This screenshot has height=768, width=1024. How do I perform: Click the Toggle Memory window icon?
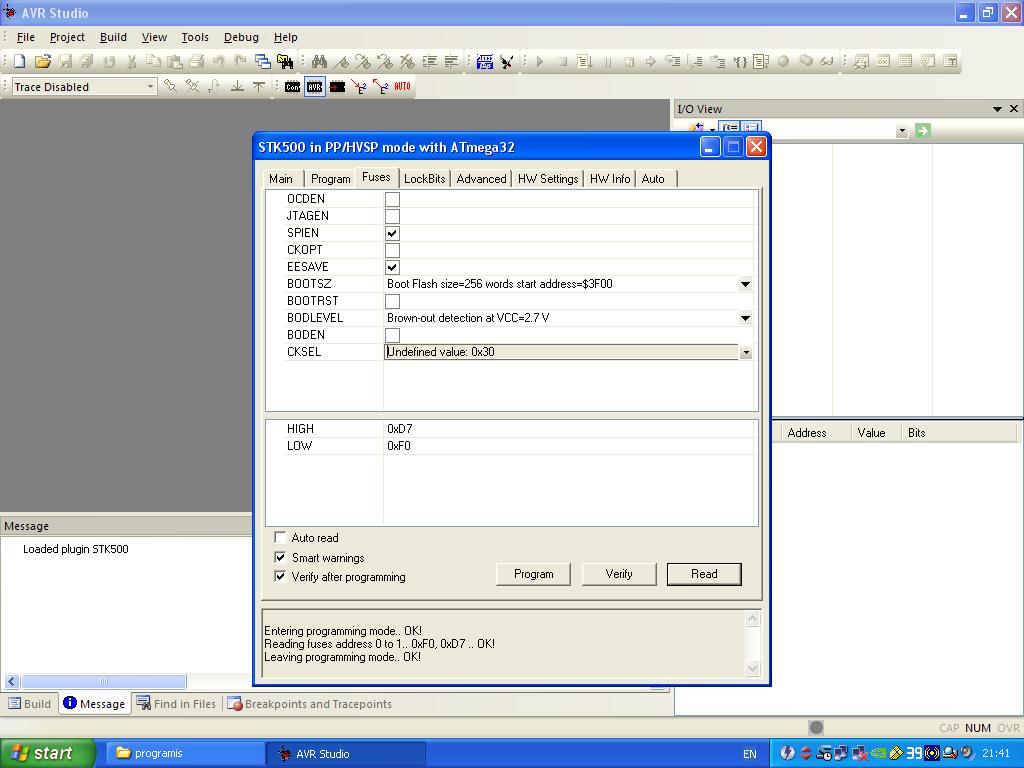(905, 61)
